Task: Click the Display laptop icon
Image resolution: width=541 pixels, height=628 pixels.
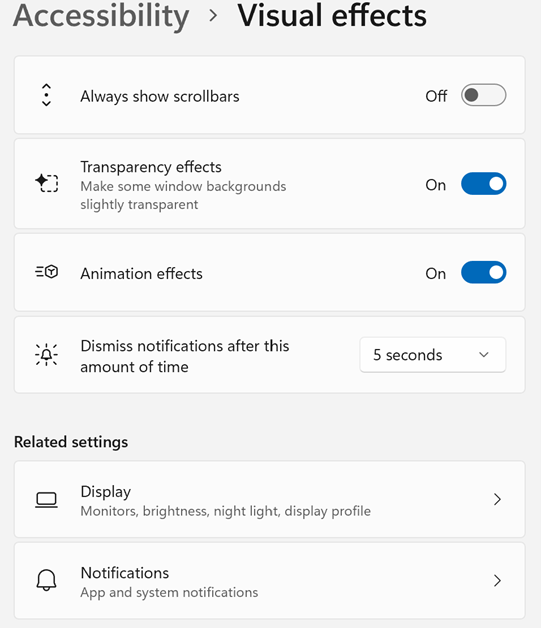Action: [46, 499]
